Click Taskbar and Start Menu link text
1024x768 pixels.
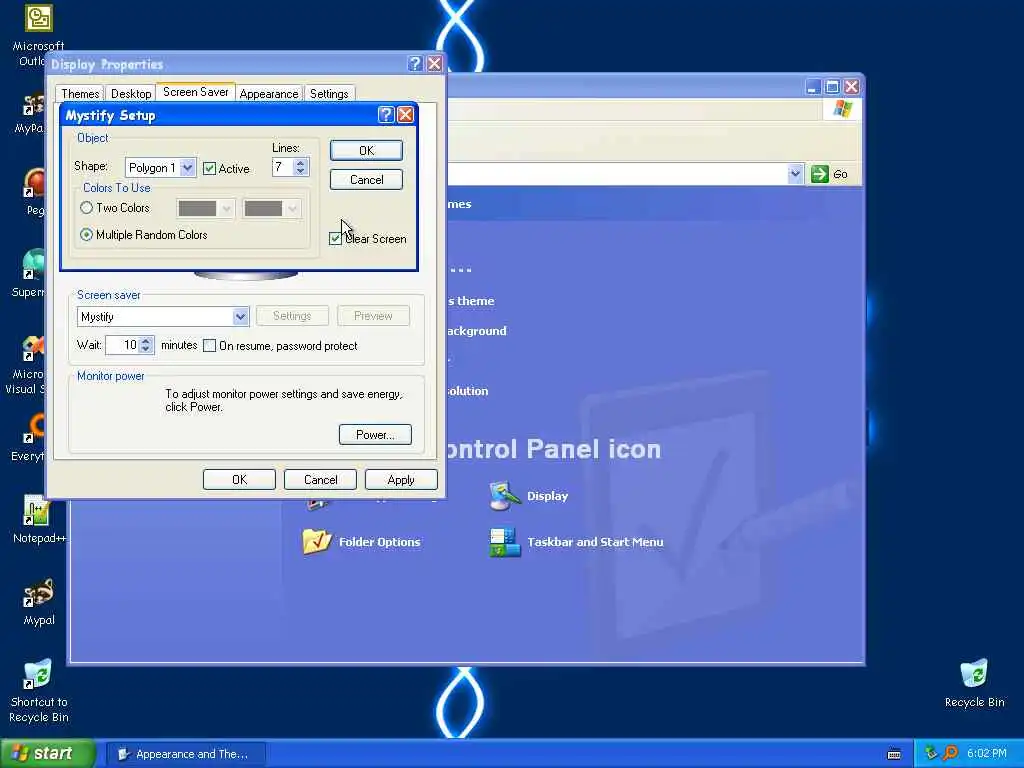[595, 542]
